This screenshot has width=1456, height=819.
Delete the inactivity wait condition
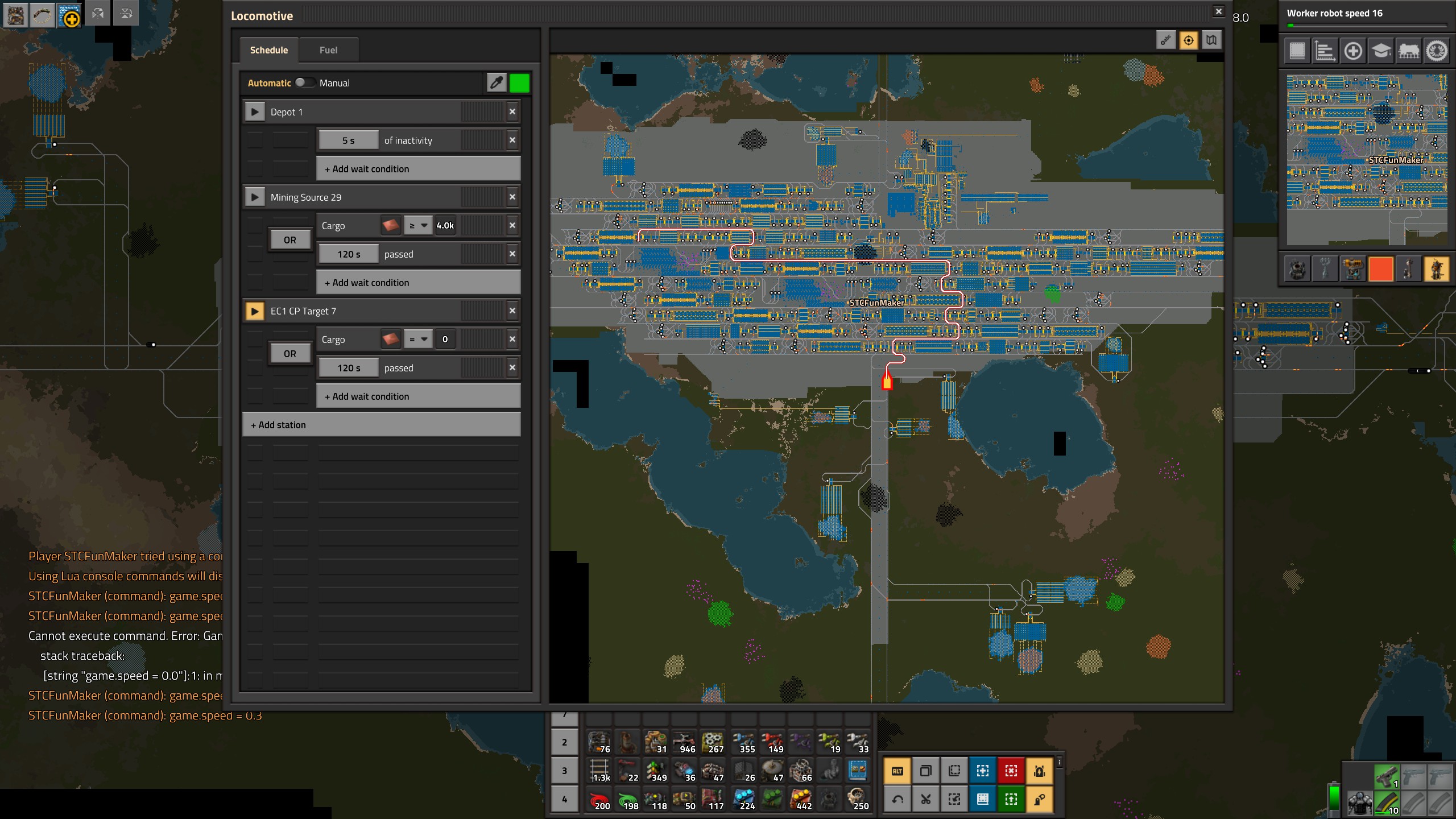pos(512,140)
